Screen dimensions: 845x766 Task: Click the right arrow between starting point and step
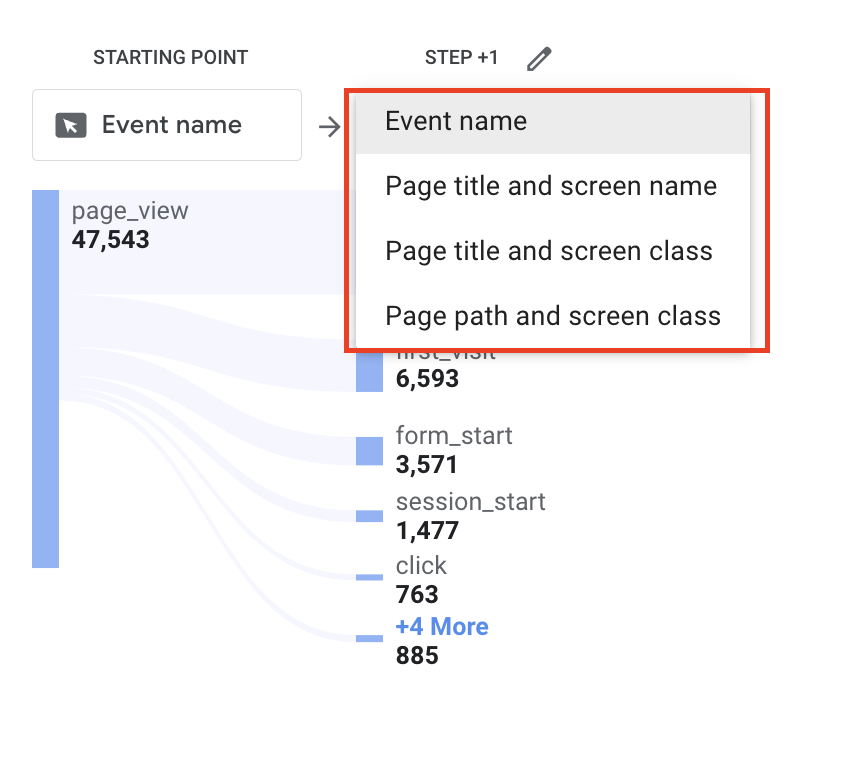point(329,126)
